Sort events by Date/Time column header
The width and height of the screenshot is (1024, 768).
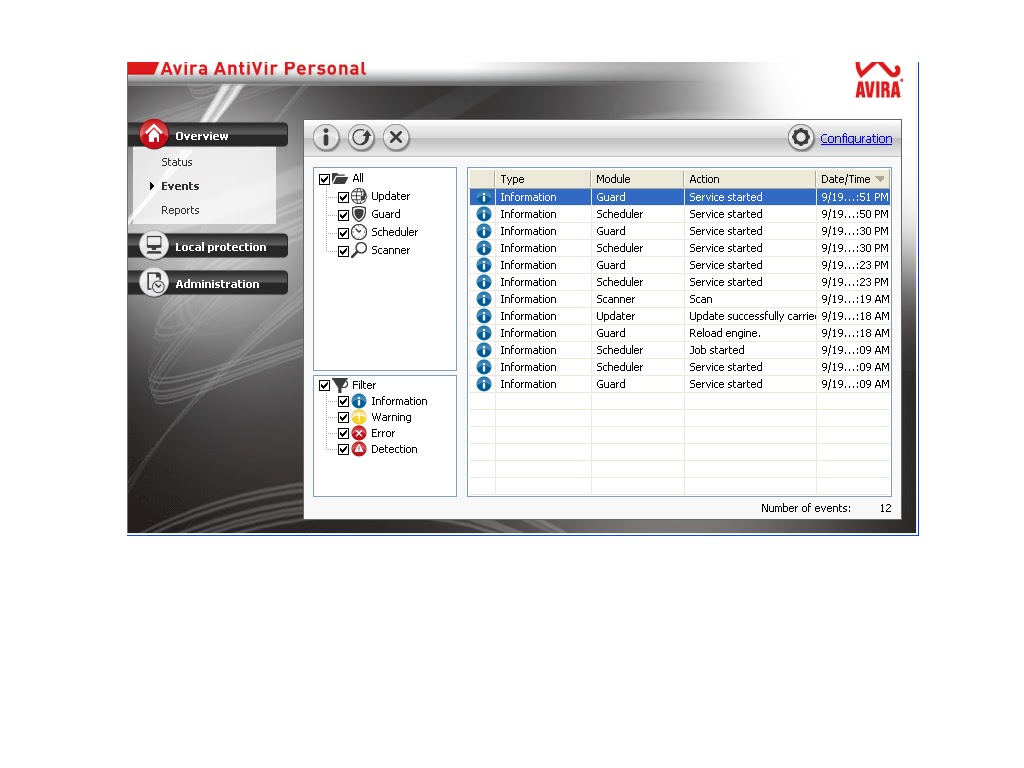pos(853,179)
